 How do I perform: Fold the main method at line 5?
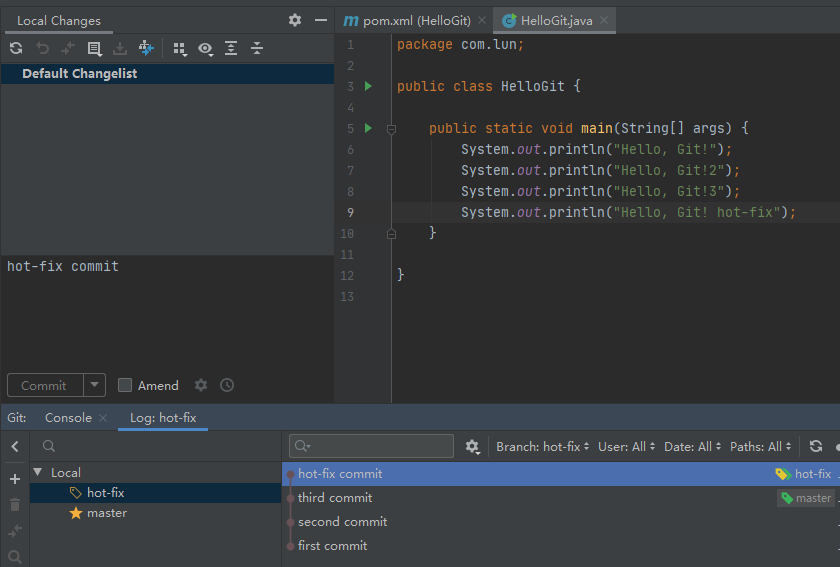pos(392,129)
